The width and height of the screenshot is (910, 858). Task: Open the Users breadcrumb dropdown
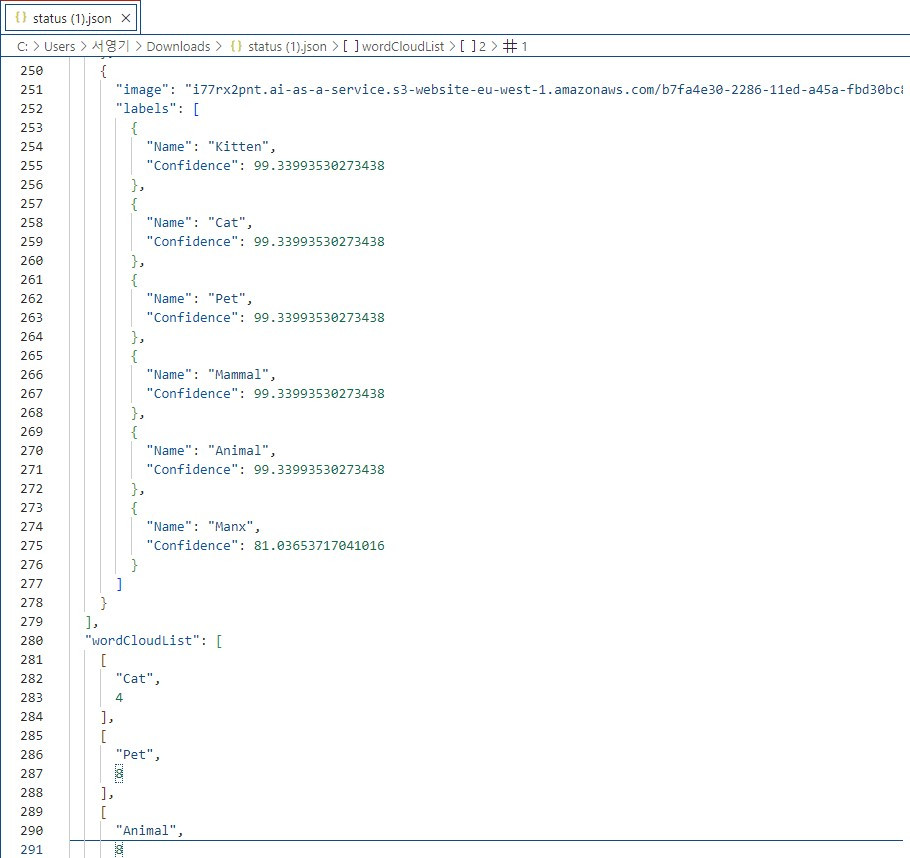(59, 46)
